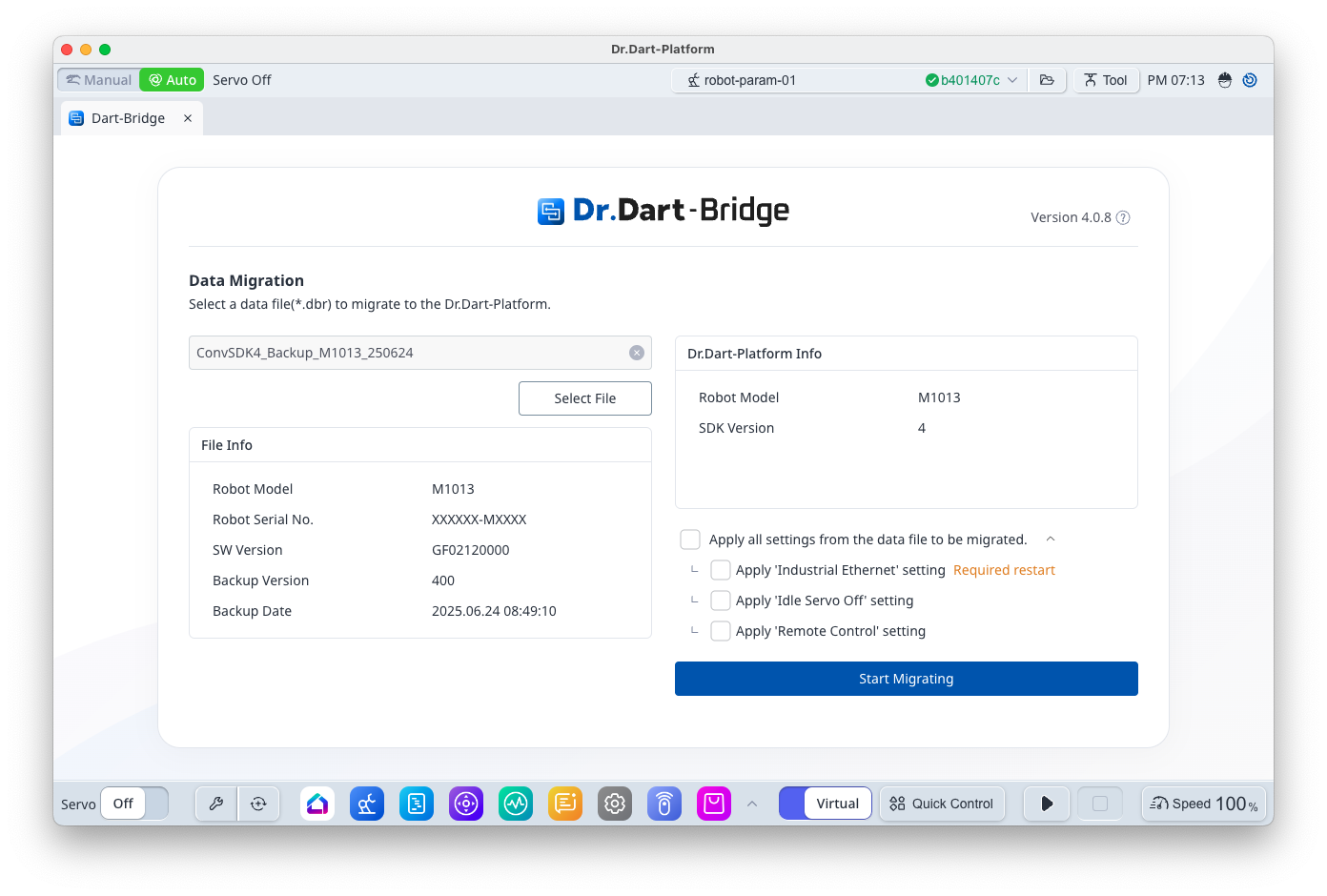Open the gray settings gear module

pos(615,804)
